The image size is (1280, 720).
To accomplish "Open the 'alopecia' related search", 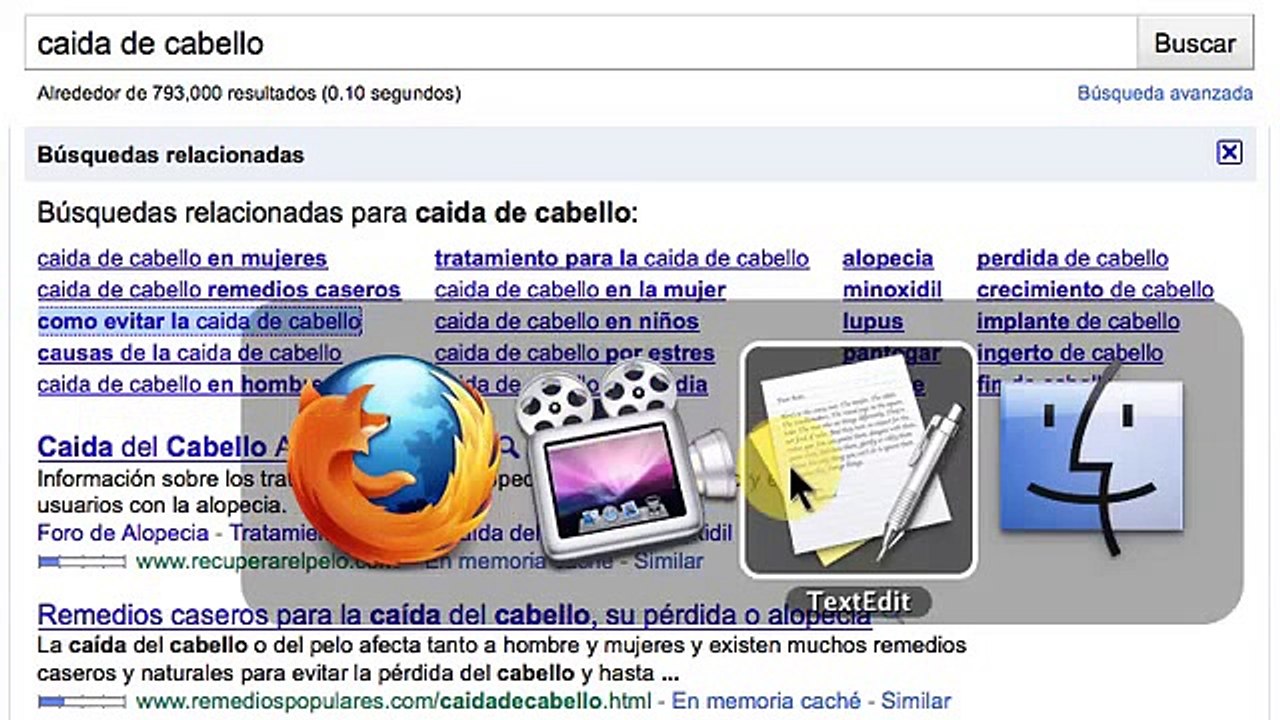I will [888, 259].
